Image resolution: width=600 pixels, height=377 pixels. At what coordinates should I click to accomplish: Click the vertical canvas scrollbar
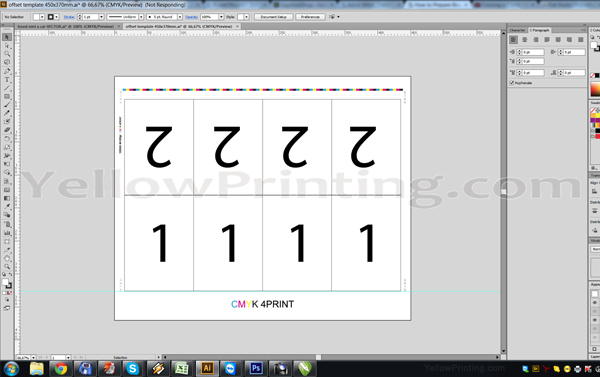point(504,191)
